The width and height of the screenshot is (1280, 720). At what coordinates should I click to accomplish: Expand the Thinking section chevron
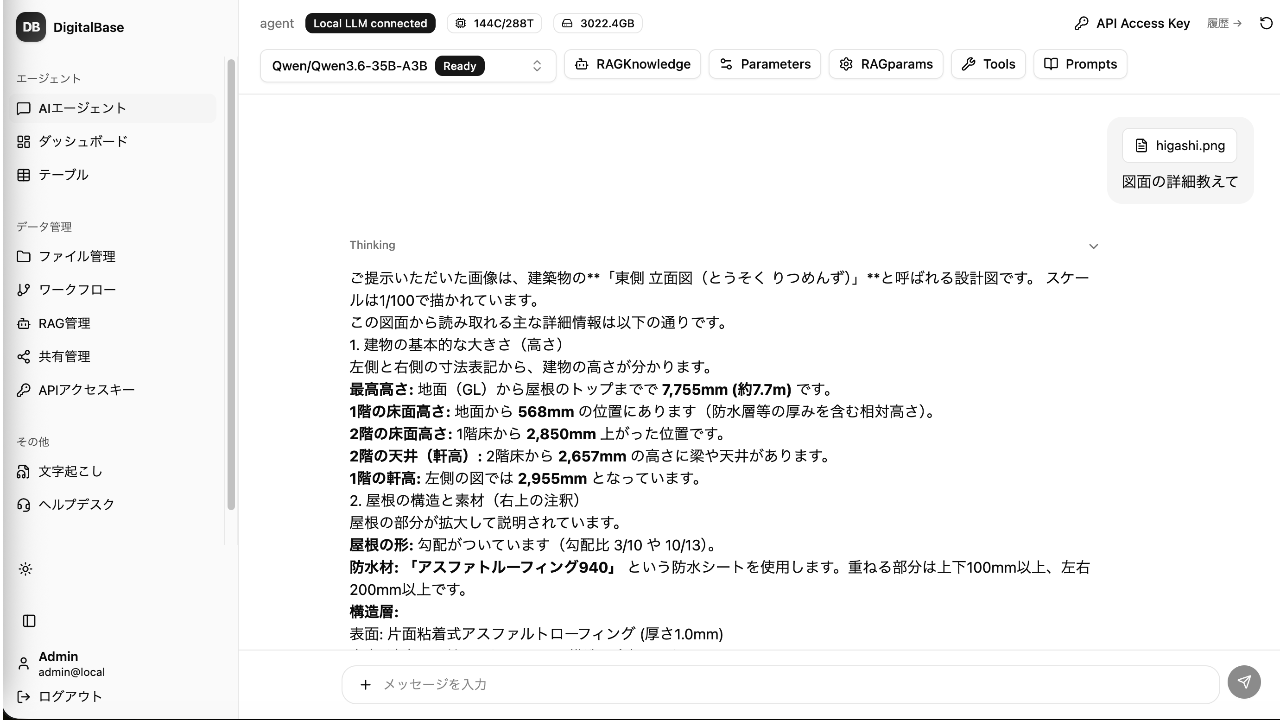[x=1093, y=246]
